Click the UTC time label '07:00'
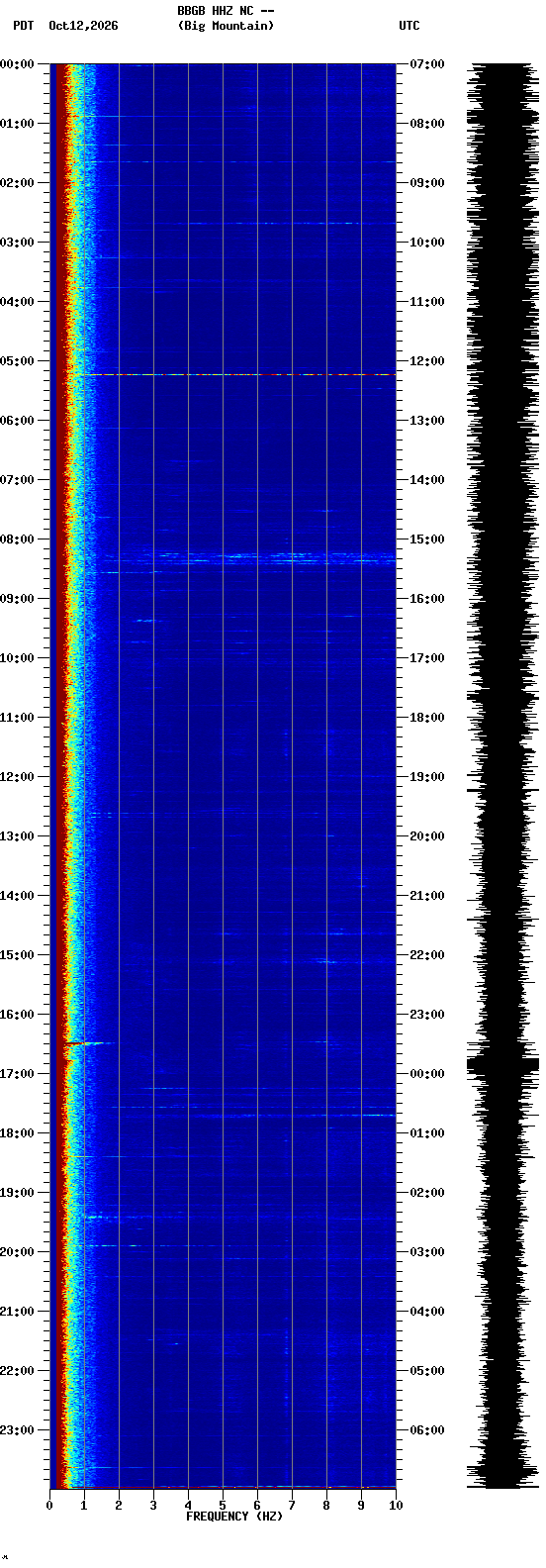546x1568 pixels. coord(427,64)
